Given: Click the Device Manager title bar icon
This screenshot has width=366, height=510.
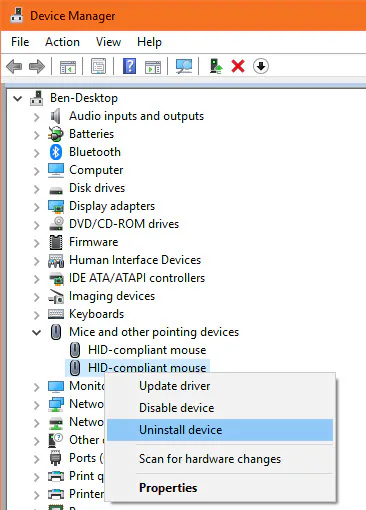Looking at the screenshot, I should (x=16, y=15).
